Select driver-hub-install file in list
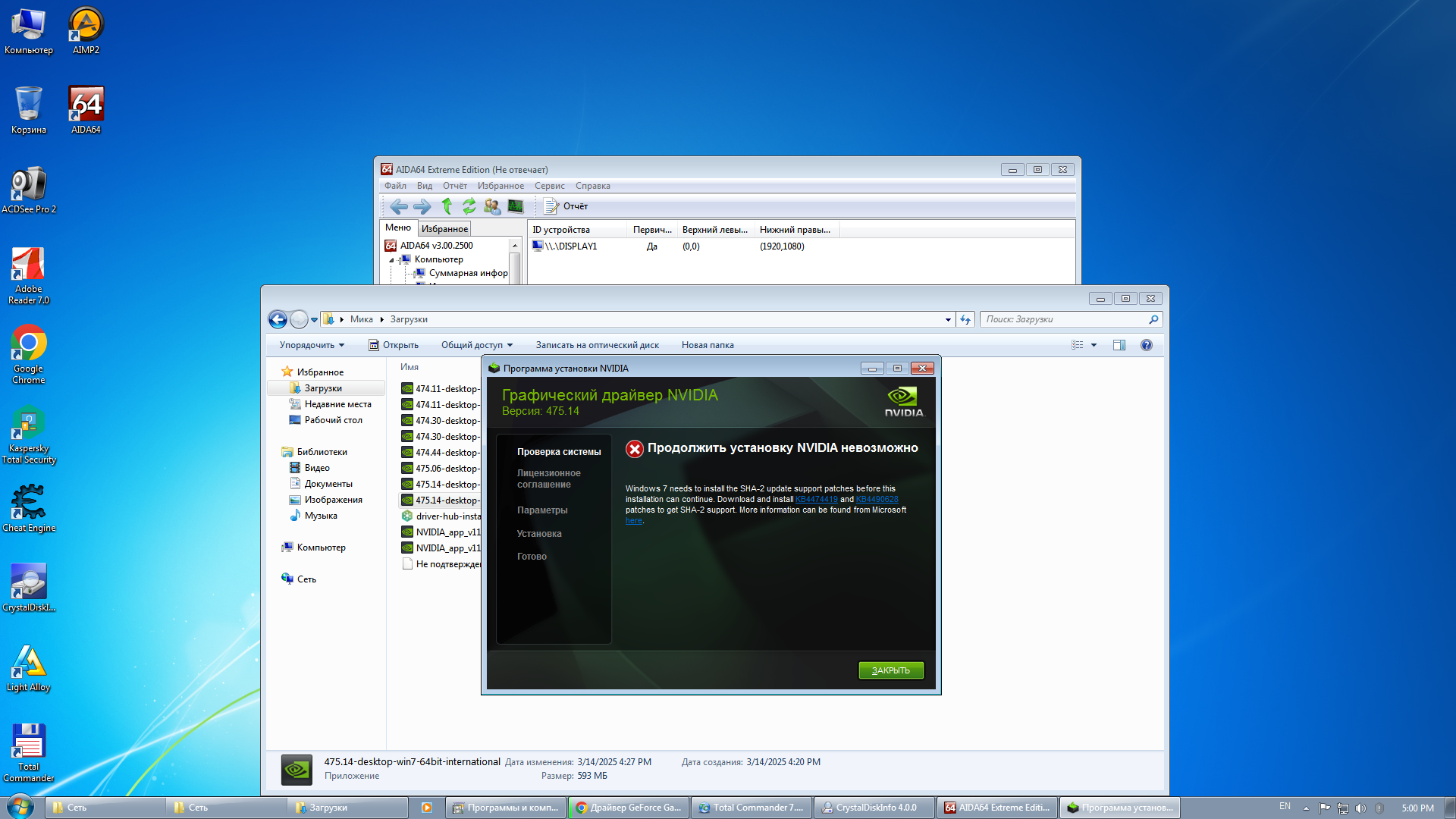Screen dimensions: 1456x819 [447, 516]
